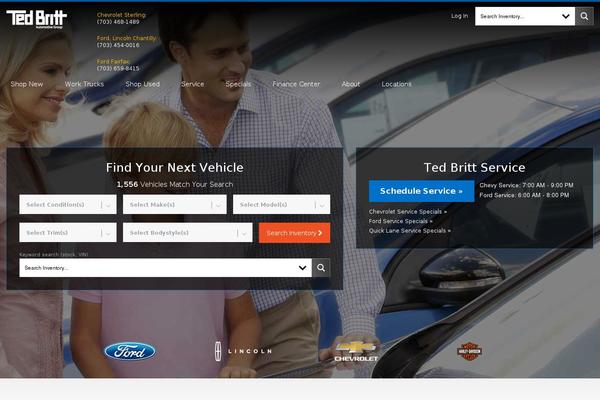The width and height of the screenshot is (600, 400).
Task: Open Ford Service Specials link
Action: pyautogui.click(x=400, y=221)
